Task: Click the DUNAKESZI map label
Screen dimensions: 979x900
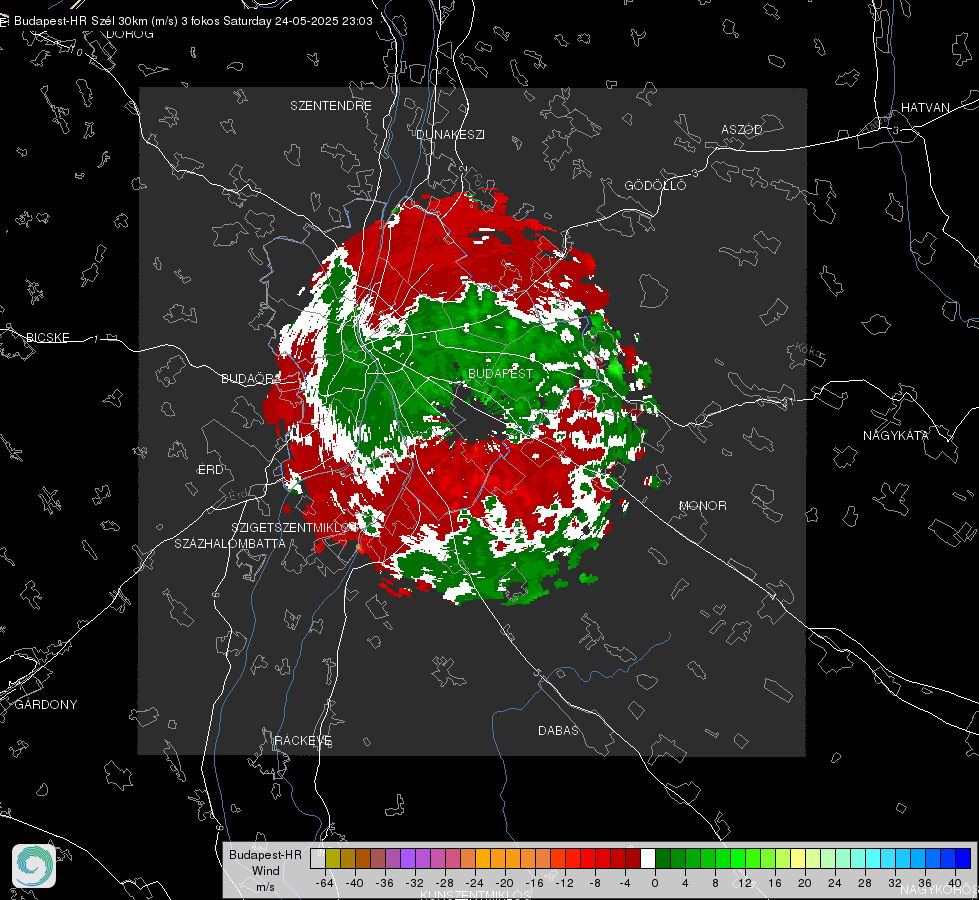Action: pos(450,135)
